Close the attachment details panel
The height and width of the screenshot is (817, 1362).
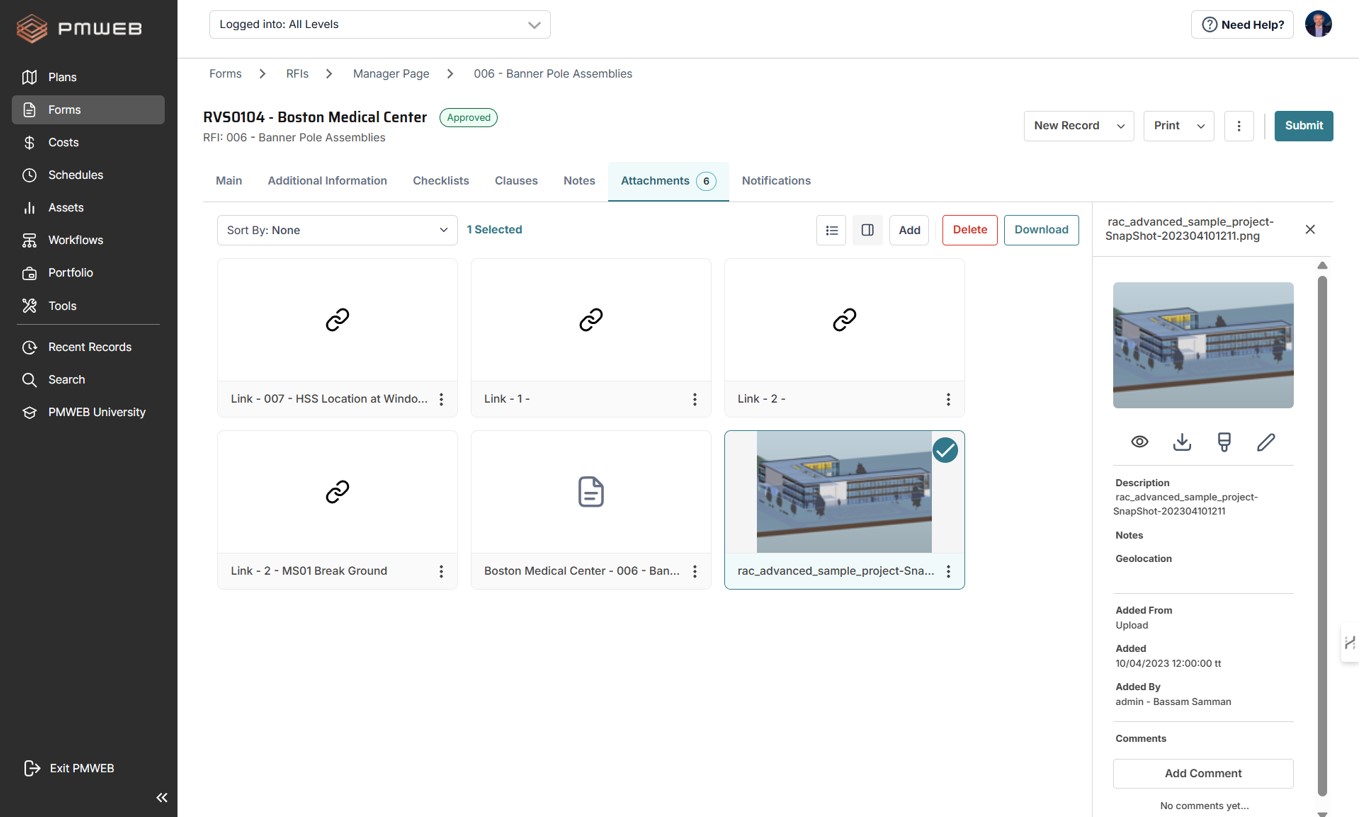tap(1310, 230)
